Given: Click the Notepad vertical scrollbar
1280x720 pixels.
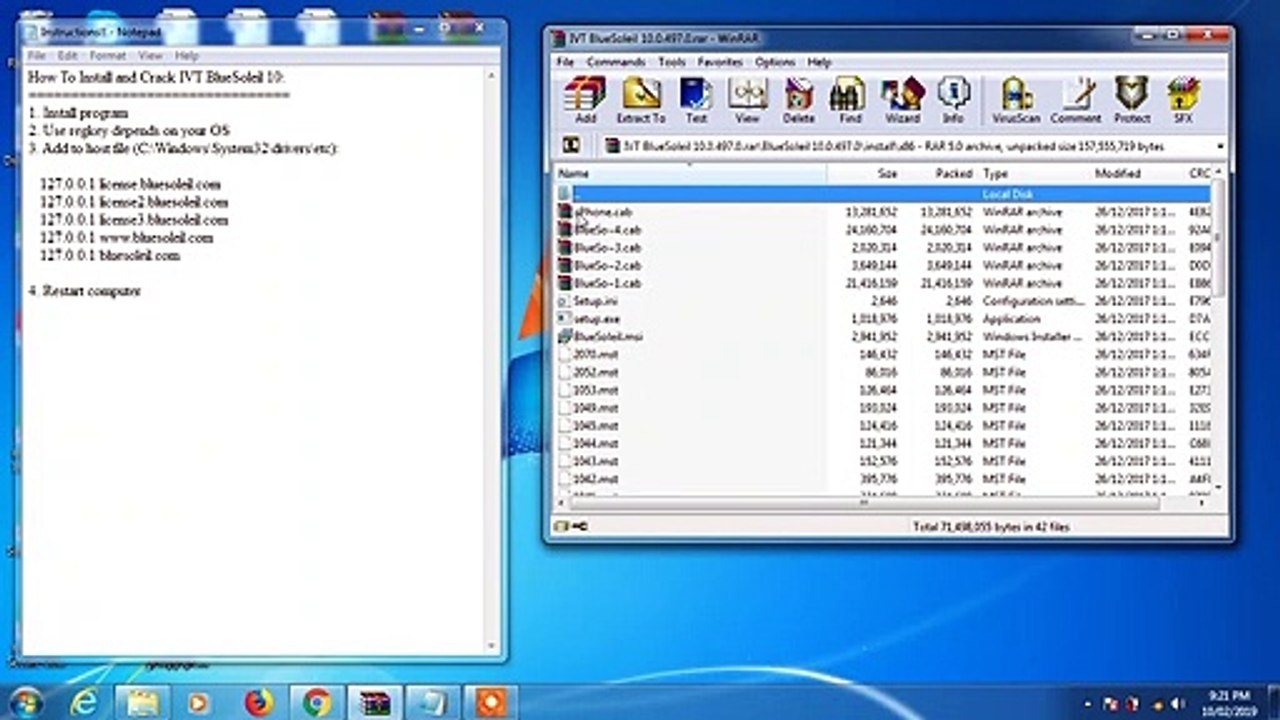Looking at the screenshot, I should pos(491,360).
